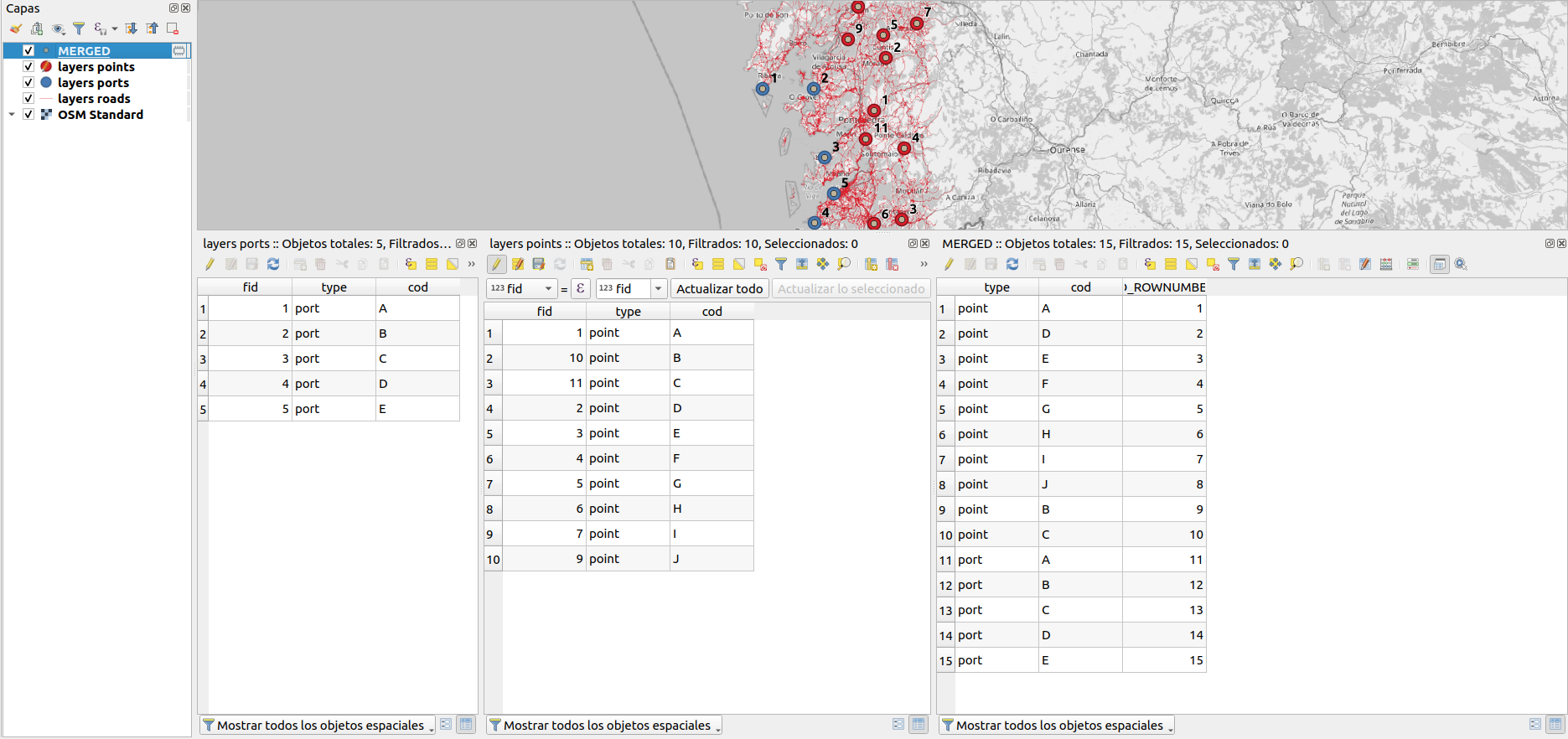Pan map to selected rows, layers points
This screenshot has height=739, width=1568.
tap(823, 264)
